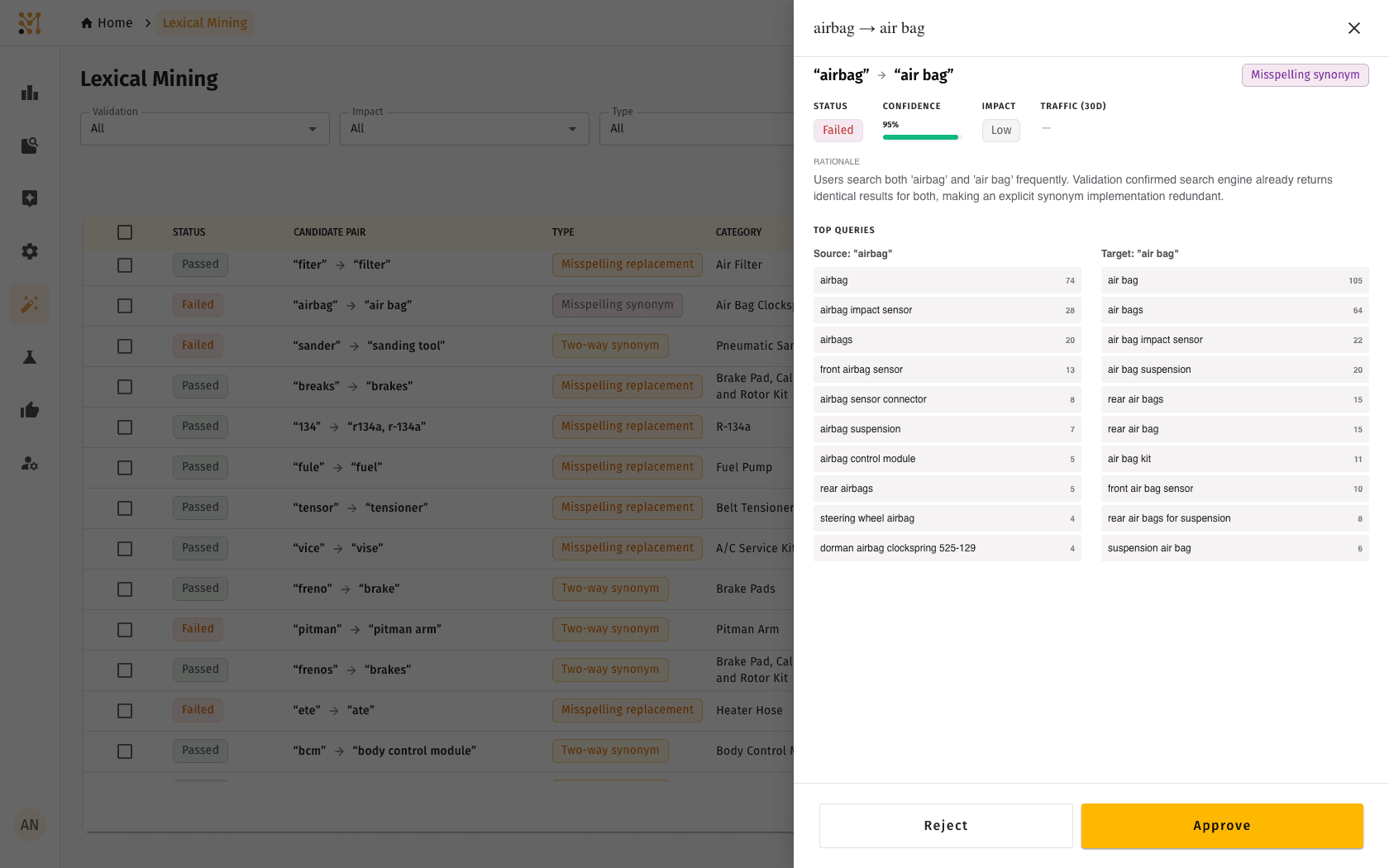Screen dimensions: 1389x868
Task: Click the Misspelling synonym tag in panel
Action: [x=1305, y=75]
